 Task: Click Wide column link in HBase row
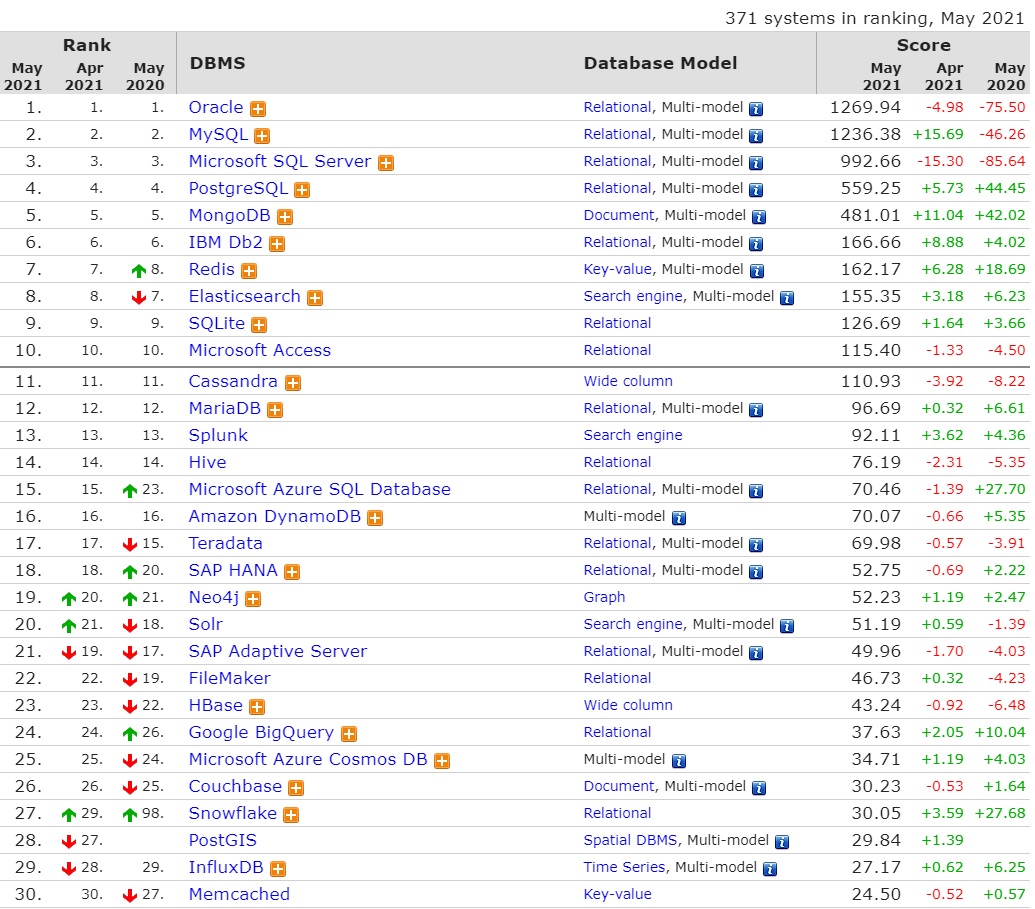(x=628, y=706)
